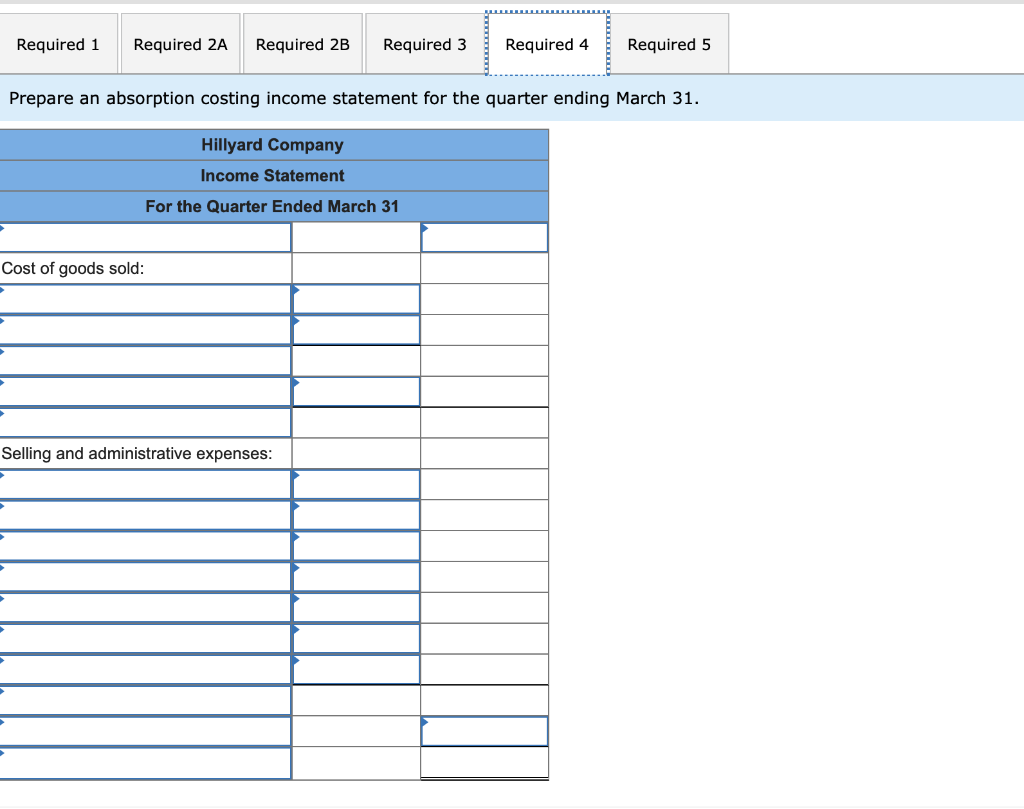1024x809 pixels.
Task: Open the Required 5 tab
Action: click(x=669, y=44)
